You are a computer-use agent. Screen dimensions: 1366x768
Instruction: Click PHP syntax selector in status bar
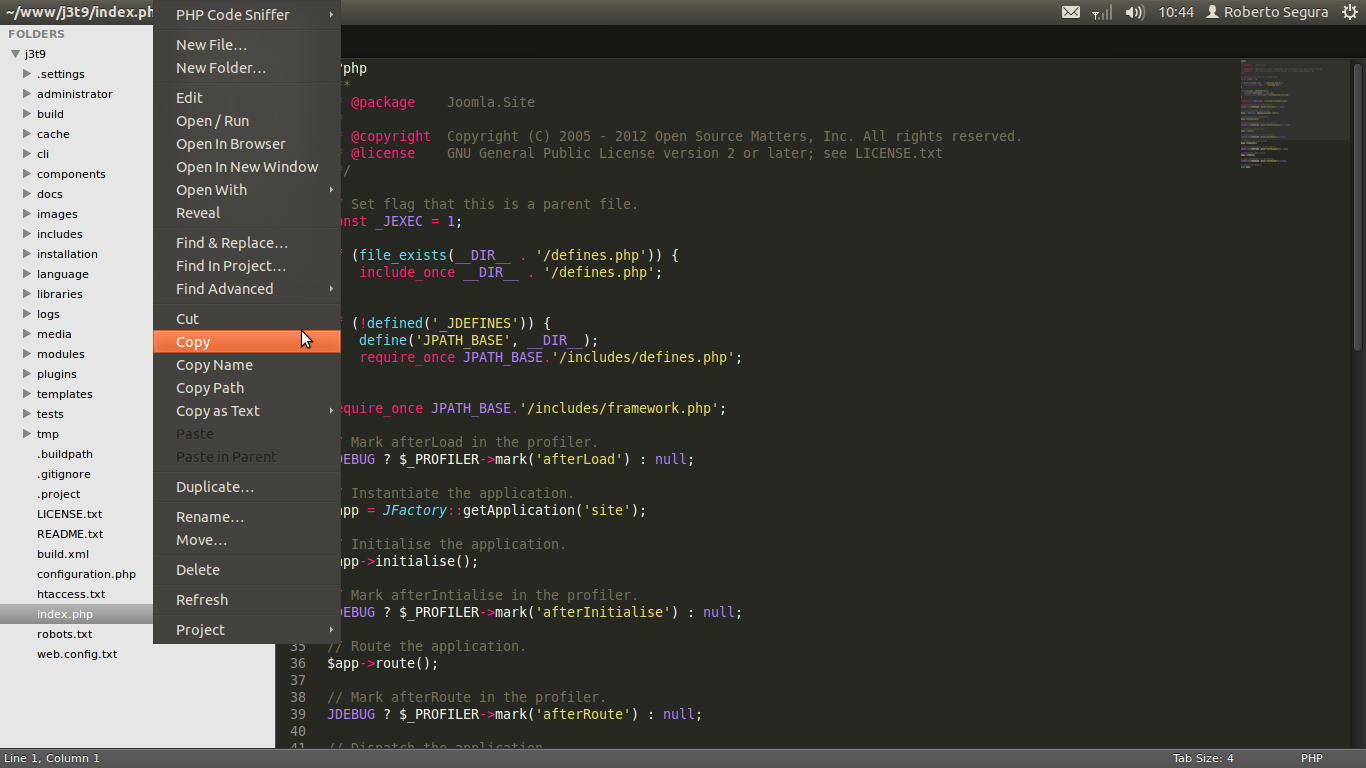tap(1311, 758)
